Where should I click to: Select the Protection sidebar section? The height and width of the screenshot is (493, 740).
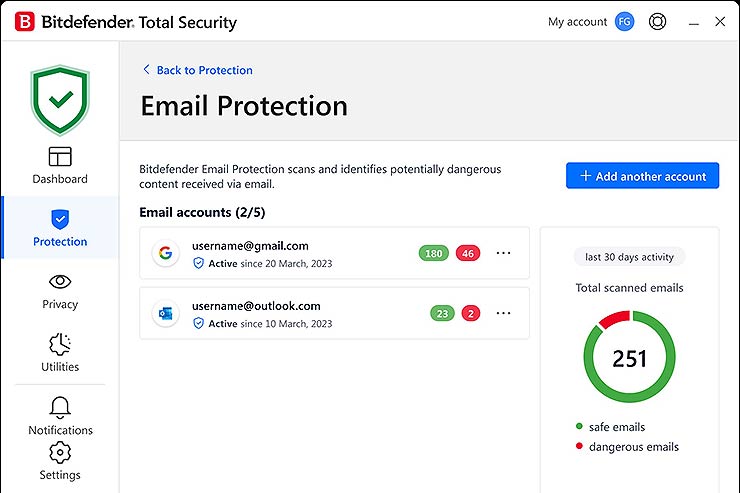pyautogui.click(x=60, y=228)
